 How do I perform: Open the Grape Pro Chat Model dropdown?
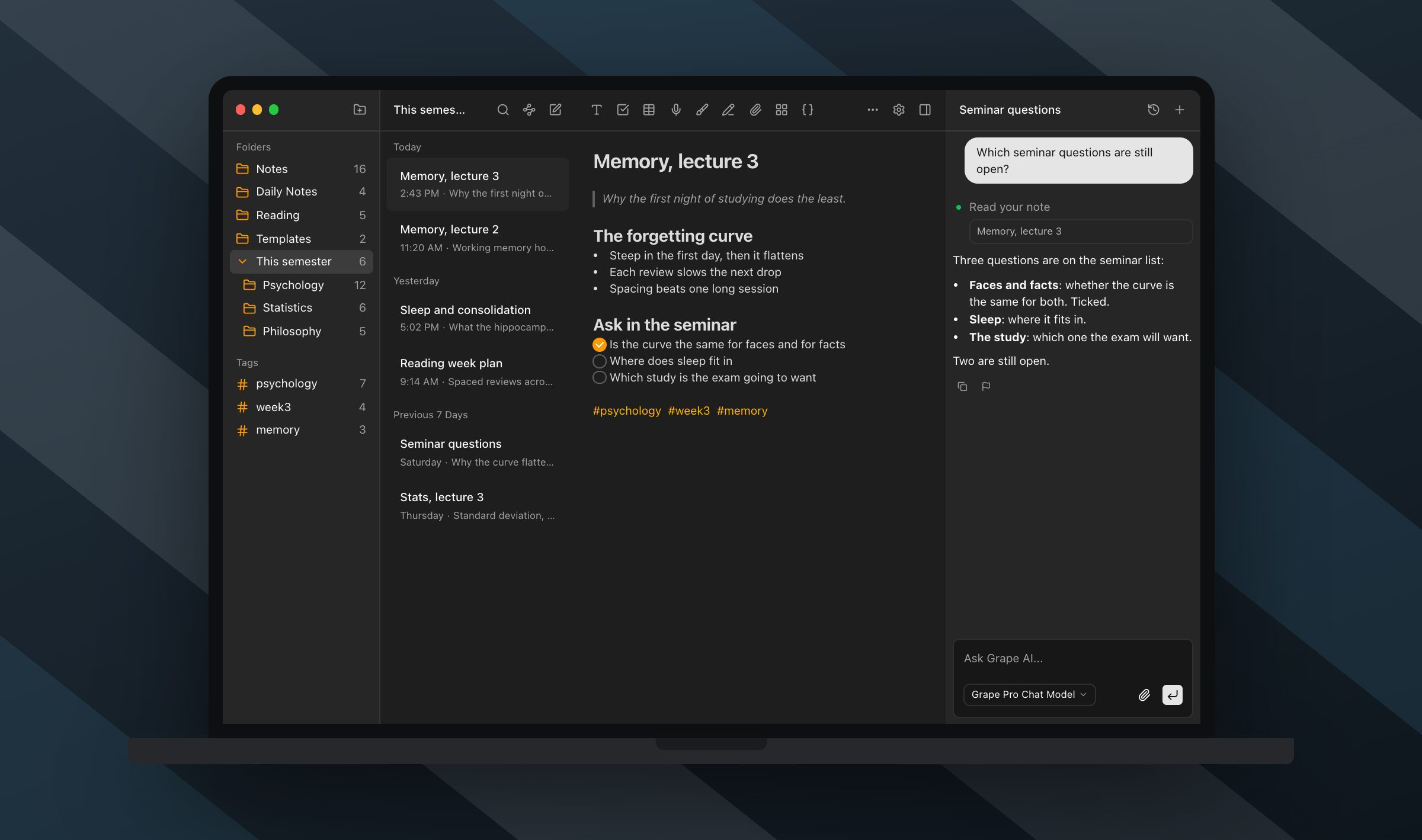coord(1029,695)
